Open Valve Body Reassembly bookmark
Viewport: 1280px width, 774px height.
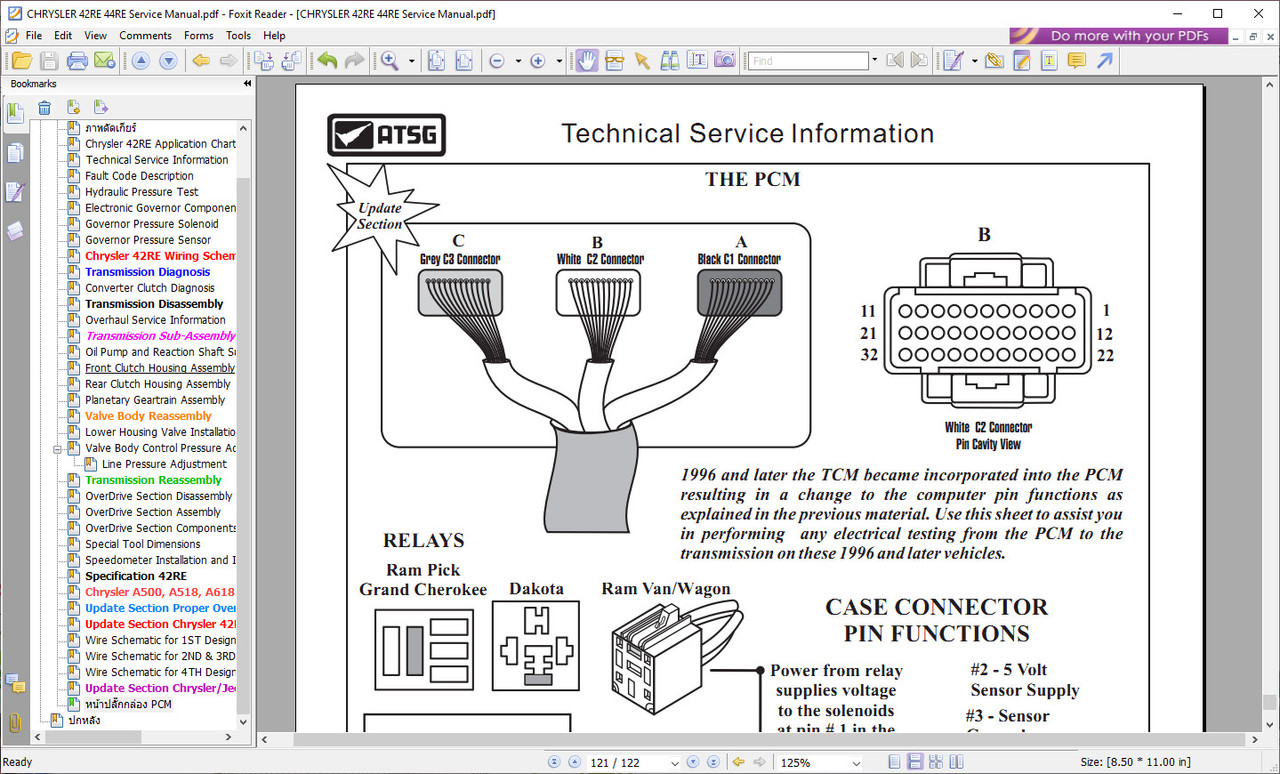[x=148, y=416]
